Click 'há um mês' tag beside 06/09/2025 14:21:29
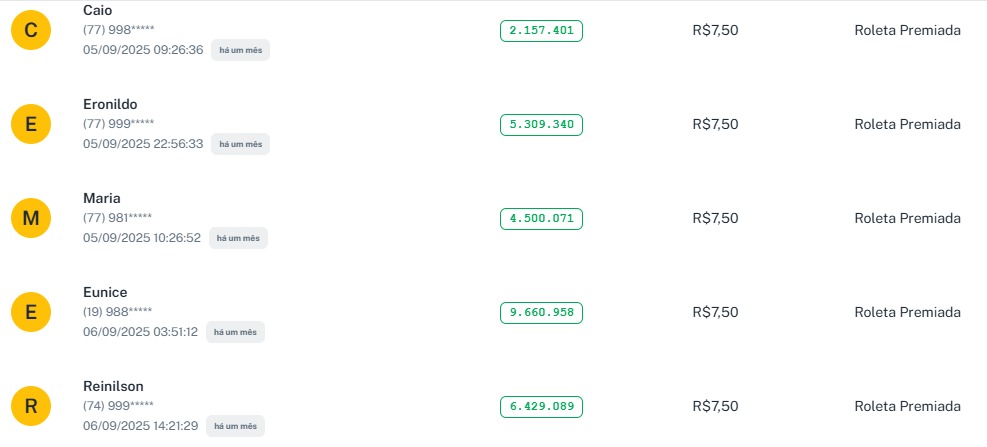Image resolution: width=987 pixels, height=447 pixels. (x=235, y=426)
